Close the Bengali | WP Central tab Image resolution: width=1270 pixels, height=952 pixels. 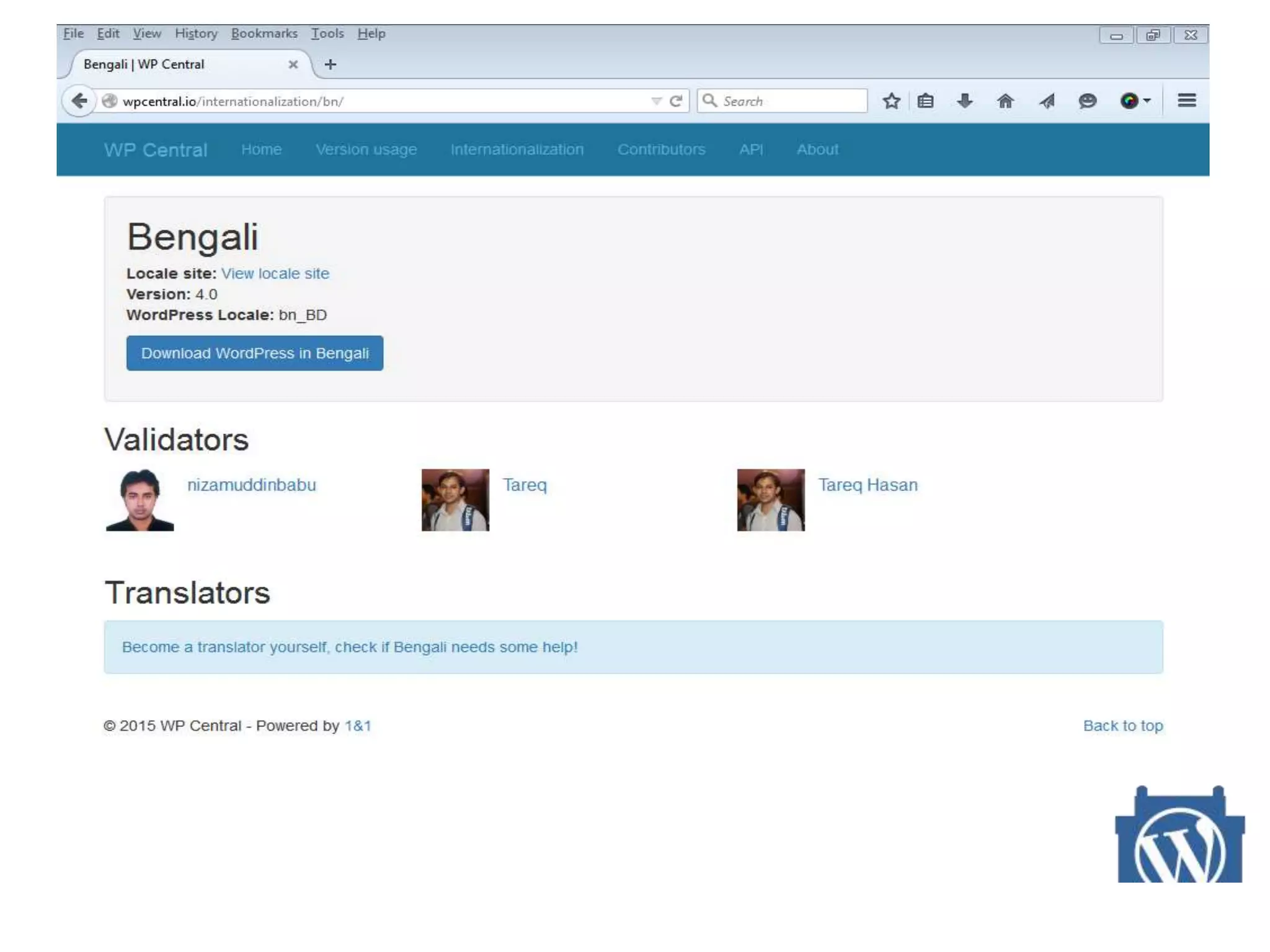tap(293, 64)
